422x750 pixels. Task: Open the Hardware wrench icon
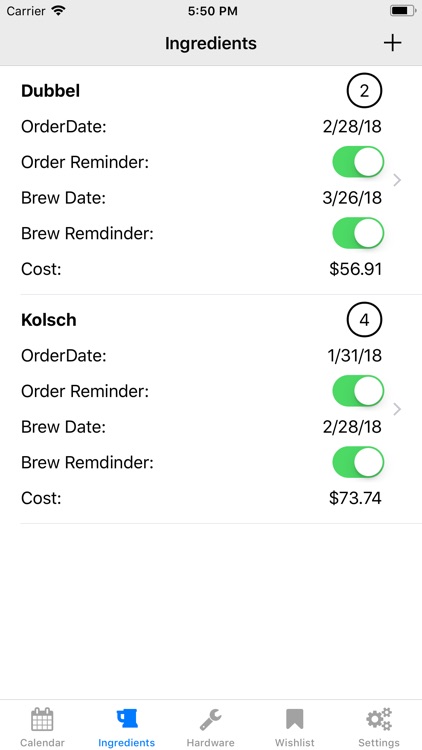[x=211, y=719]
